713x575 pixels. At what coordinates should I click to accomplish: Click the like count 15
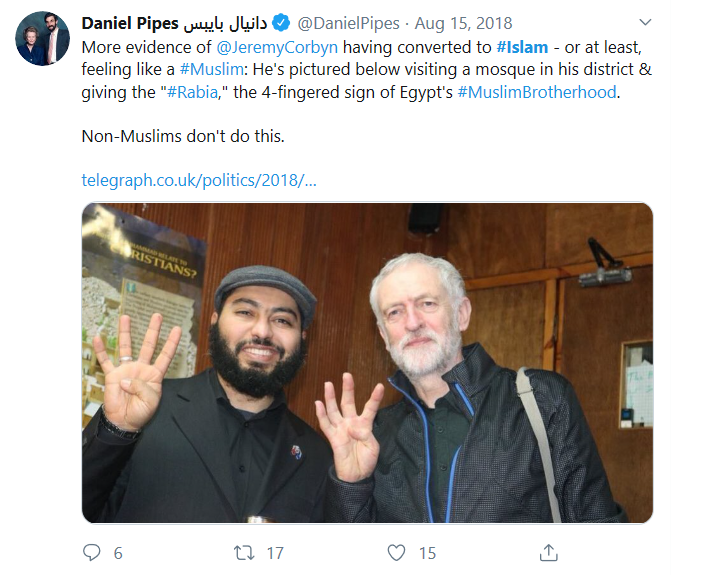[x=427, y=553]
